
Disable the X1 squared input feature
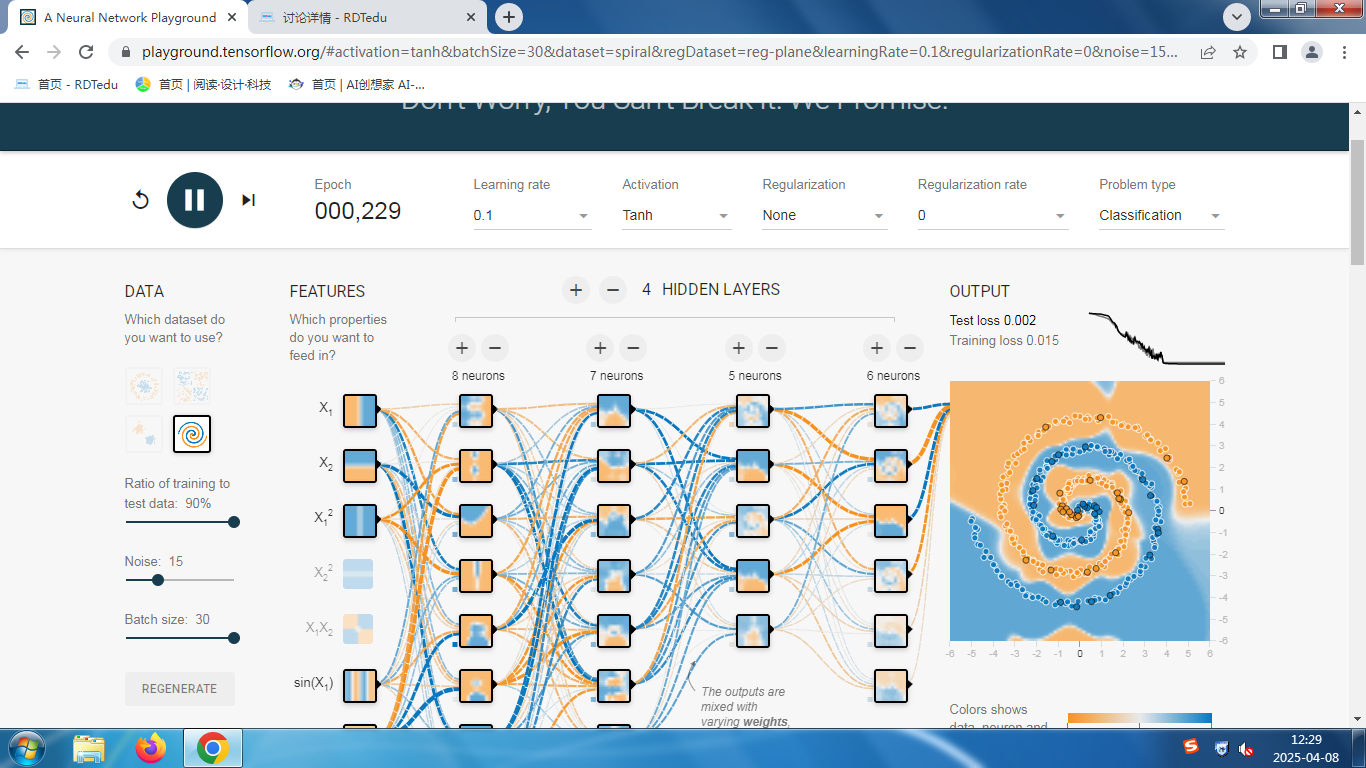click(x=359, y=521)
